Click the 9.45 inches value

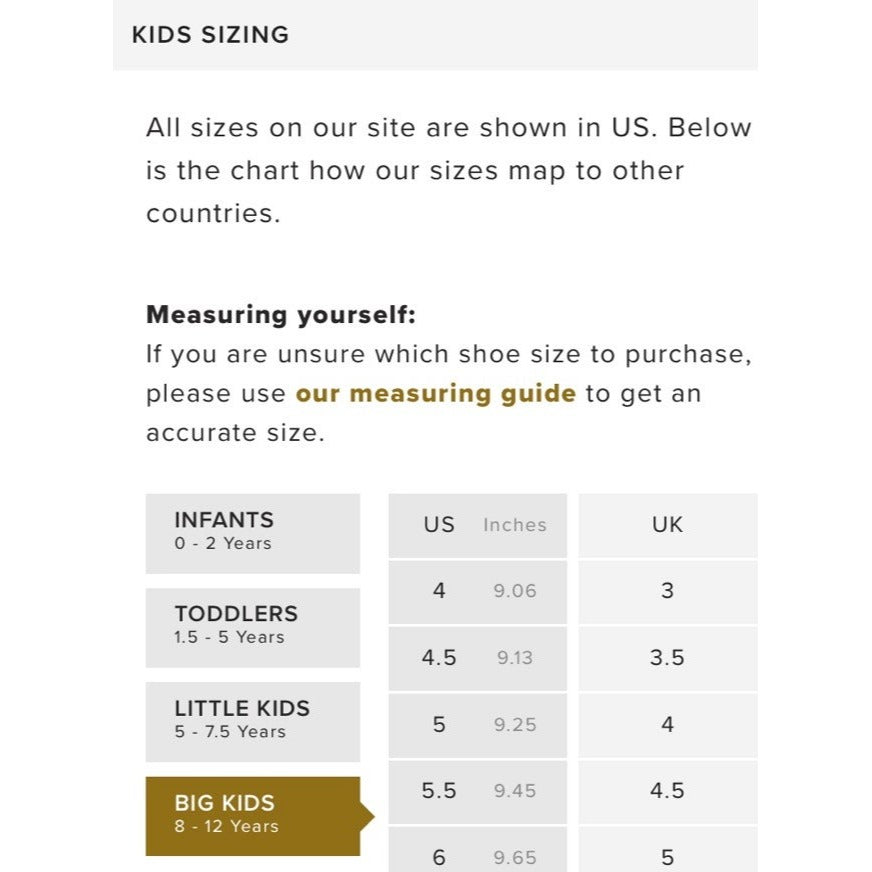515,791
